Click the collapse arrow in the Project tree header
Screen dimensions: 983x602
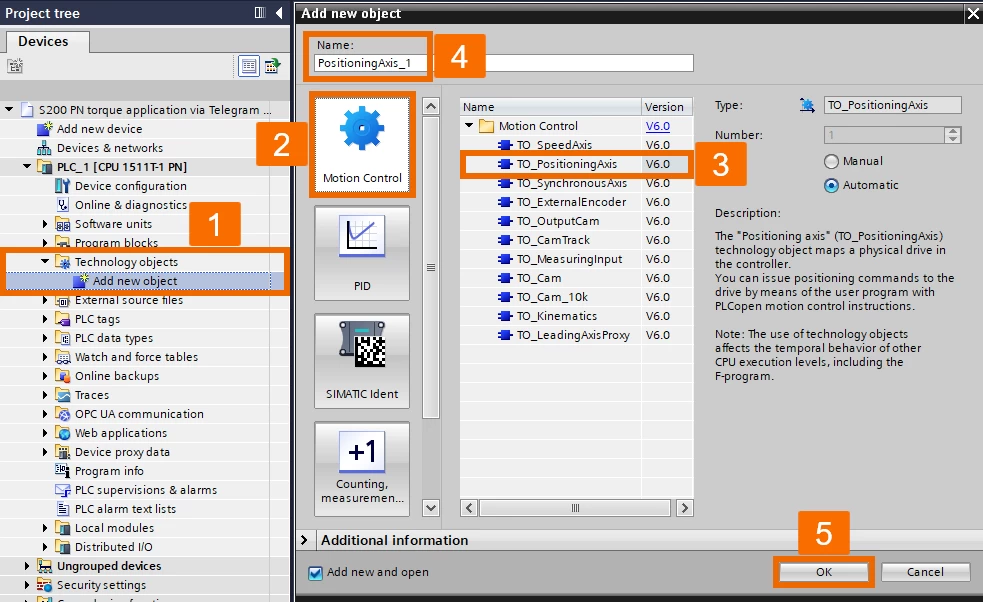[x=279, y=13]
